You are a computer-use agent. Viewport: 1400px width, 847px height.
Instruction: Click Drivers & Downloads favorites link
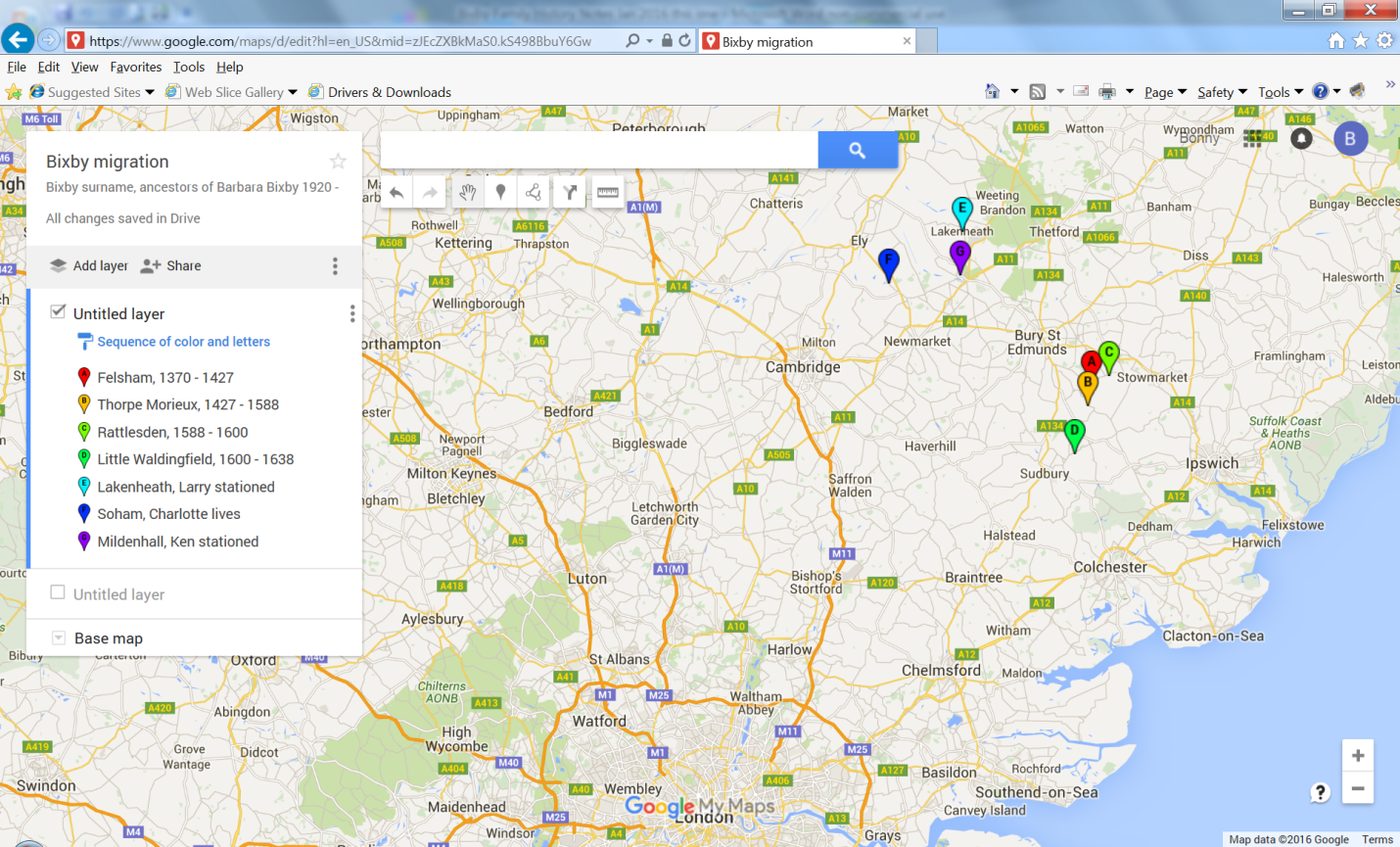[379, 92]
